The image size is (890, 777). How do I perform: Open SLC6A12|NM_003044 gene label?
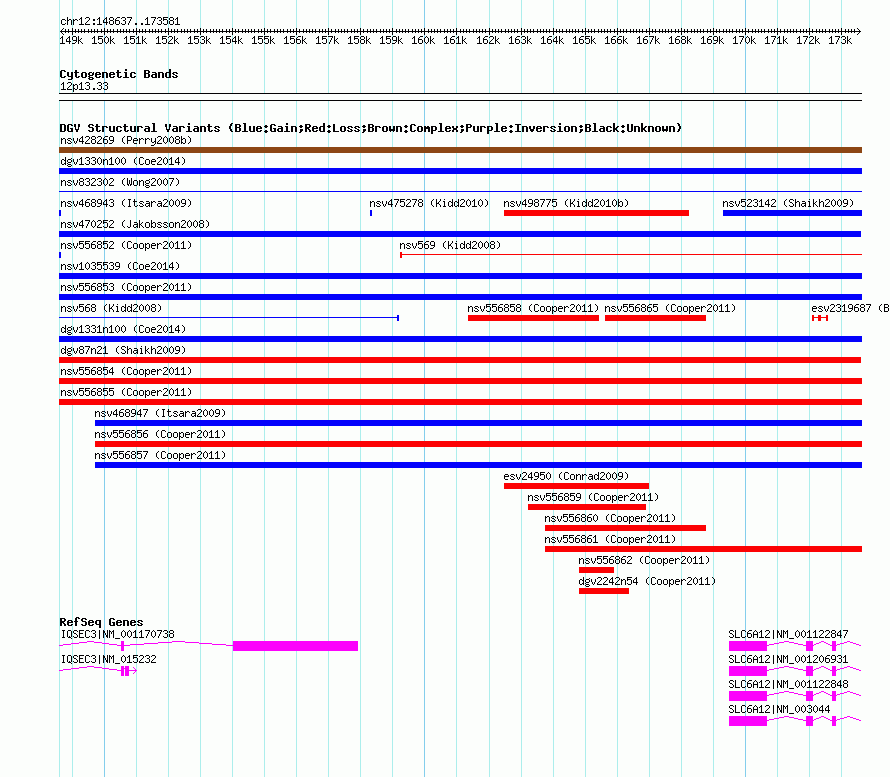pyautogui.click(x=779, y=709)
